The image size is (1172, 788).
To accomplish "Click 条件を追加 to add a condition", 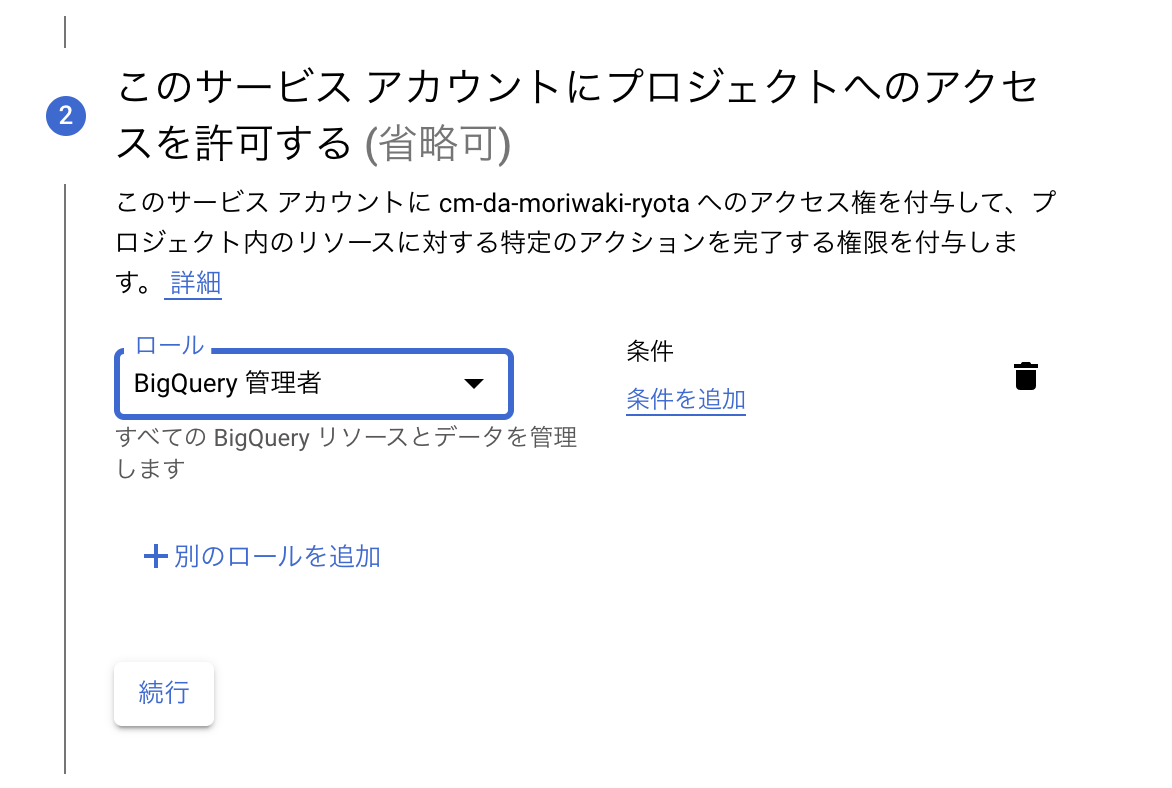I will 686,399.
